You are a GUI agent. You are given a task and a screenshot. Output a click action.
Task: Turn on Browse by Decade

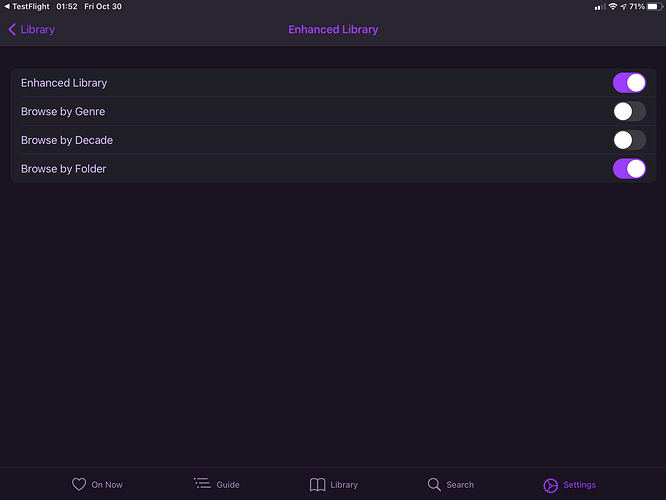pos(629,140)
